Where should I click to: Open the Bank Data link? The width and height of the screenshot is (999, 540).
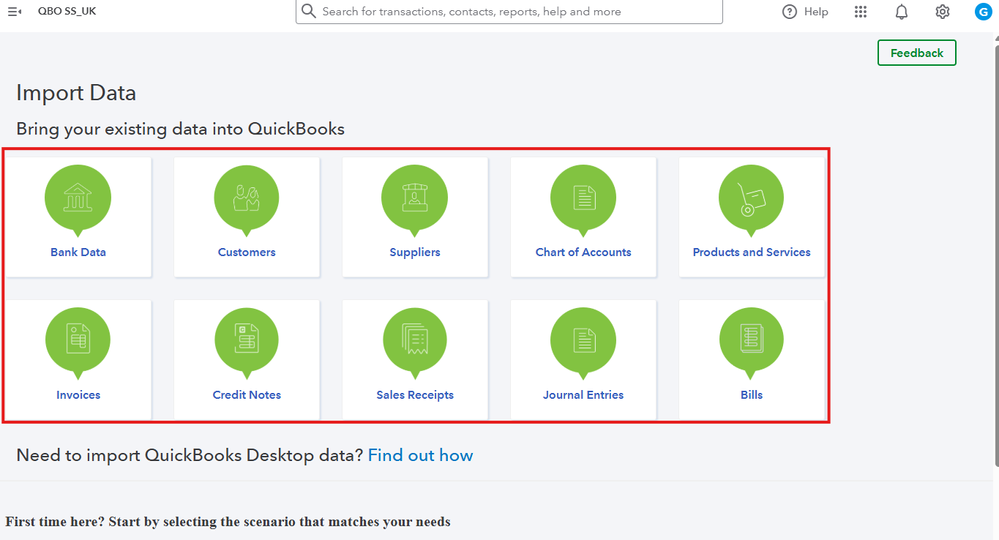(x=78, y=252)
